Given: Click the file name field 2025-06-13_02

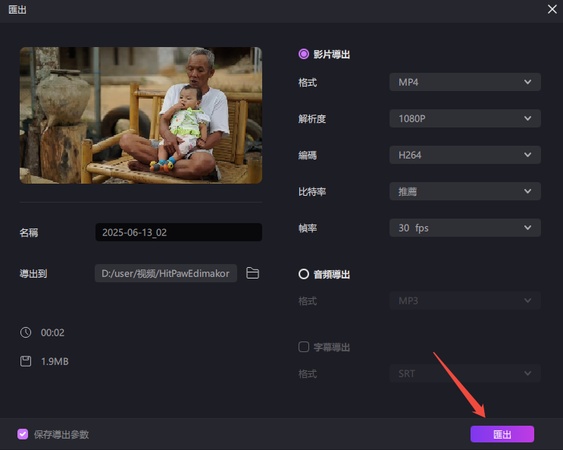Looking at the screenshot, I should (x=178, y=232).
